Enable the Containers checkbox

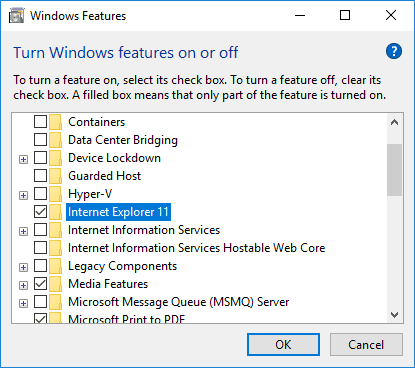tap(40, 122)
